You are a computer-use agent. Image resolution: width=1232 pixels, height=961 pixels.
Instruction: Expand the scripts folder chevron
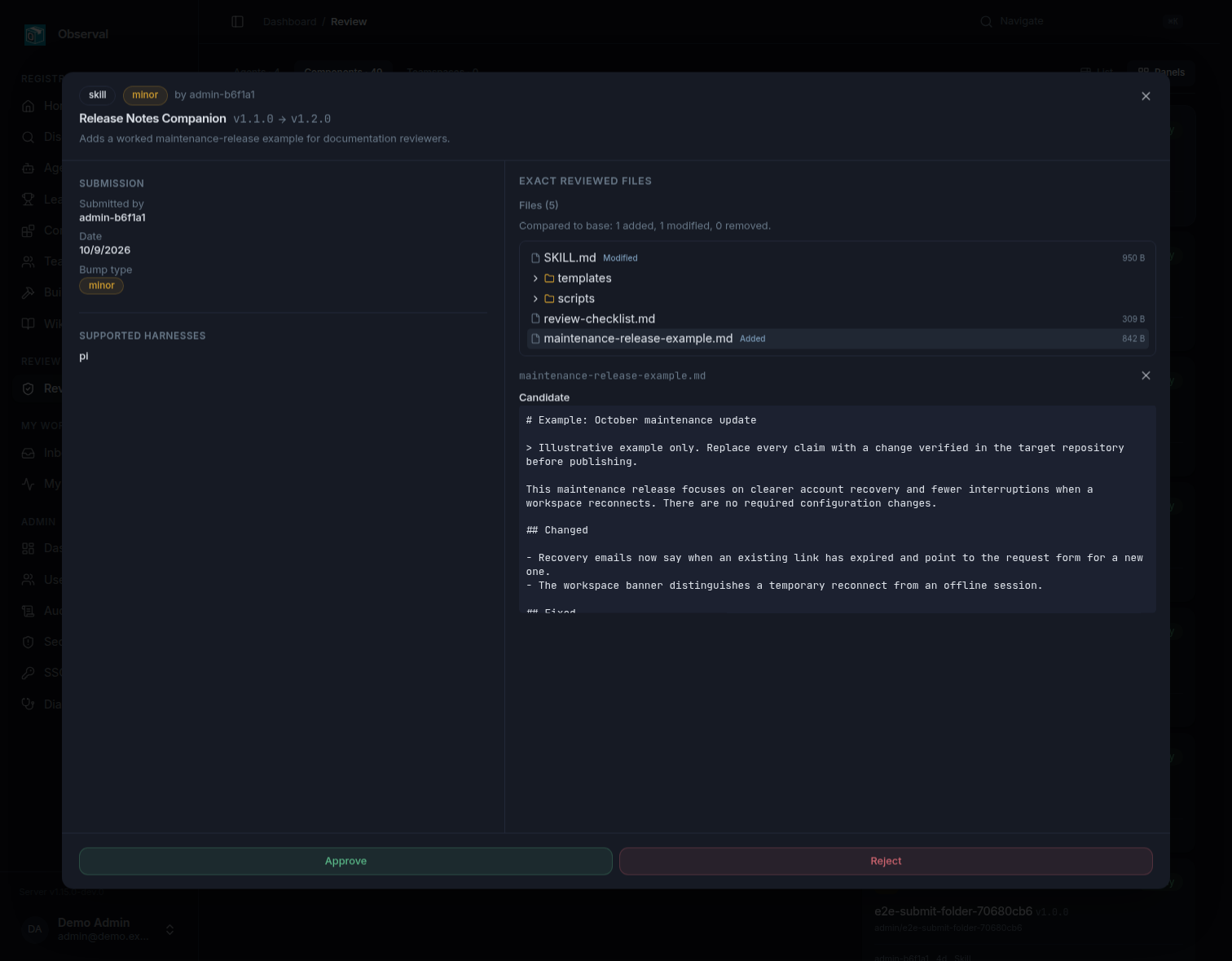pos(535,299)
